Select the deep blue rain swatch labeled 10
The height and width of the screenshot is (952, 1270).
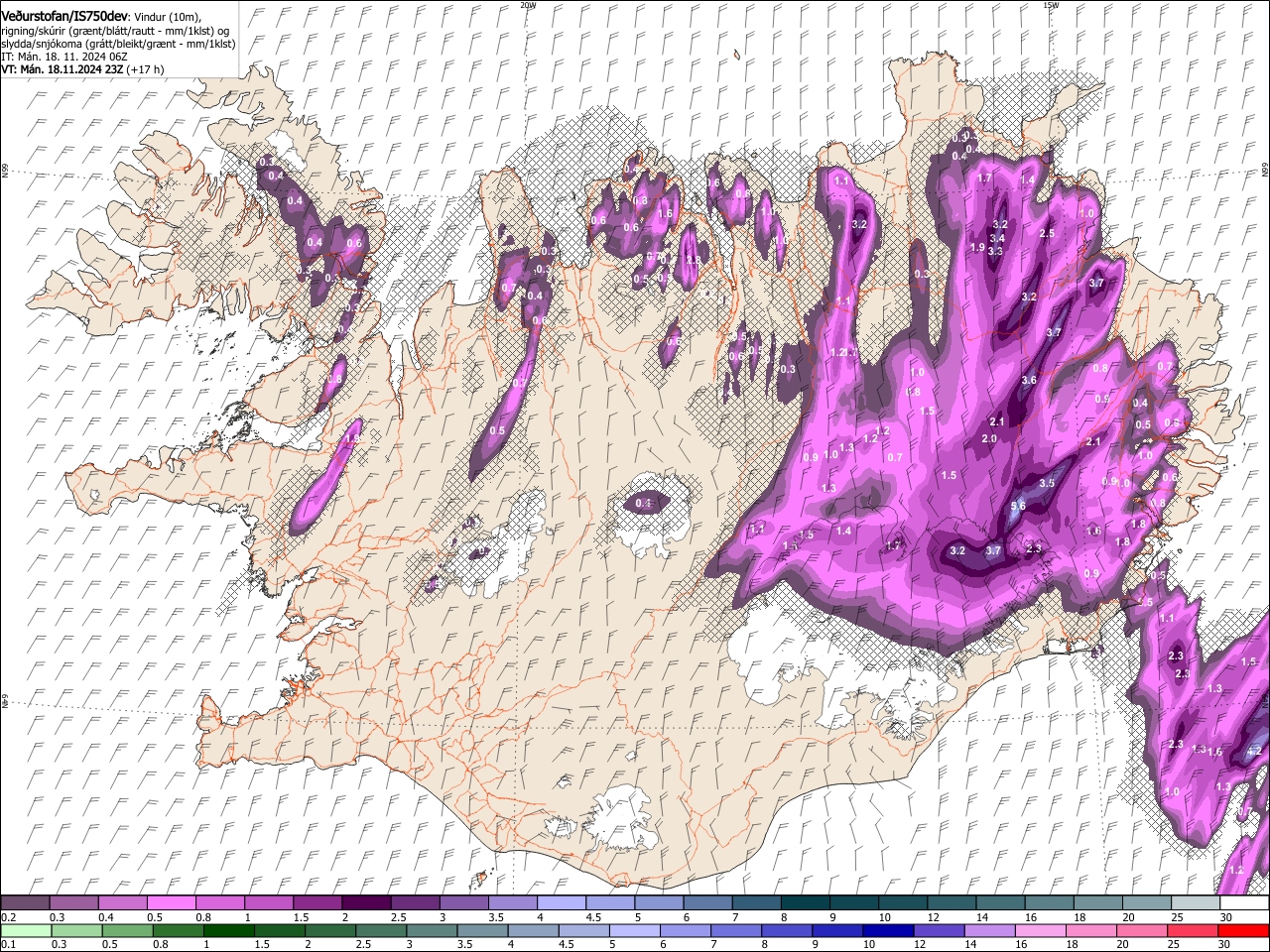coord(887,931)
